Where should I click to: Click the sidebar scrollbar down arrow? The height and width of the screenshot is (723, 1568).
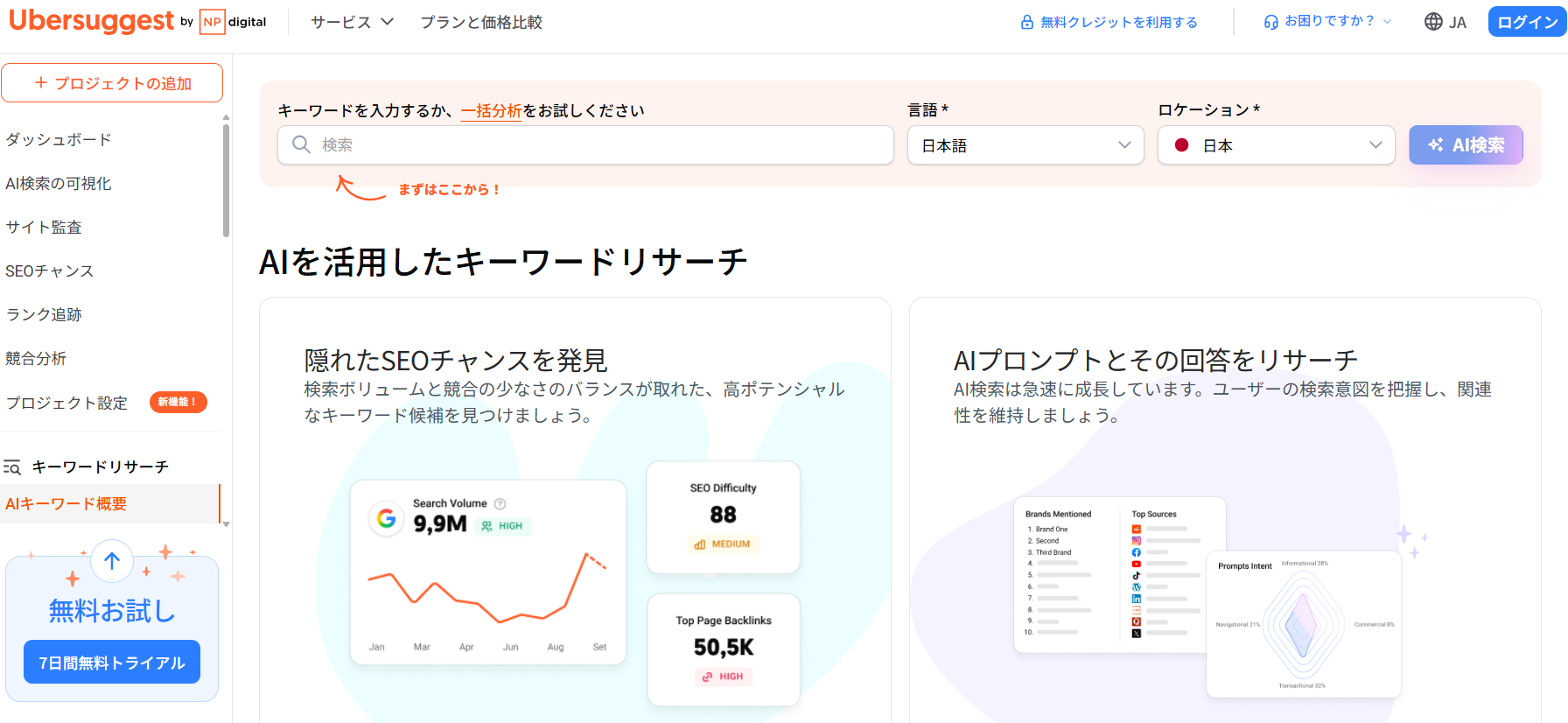(226, 524)
